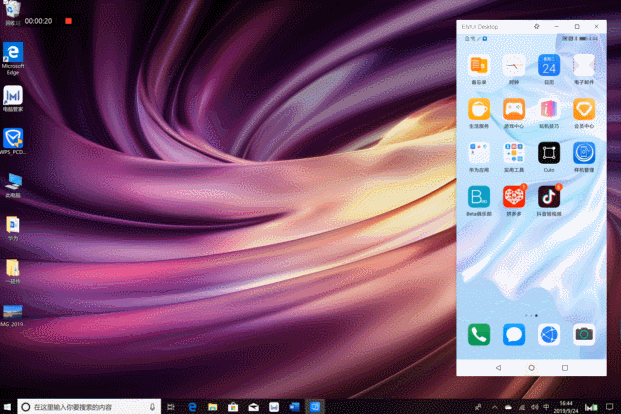Screen dimensions: 621x414
Task: Select the This PC desktop icon
Action: pos(13,185)
